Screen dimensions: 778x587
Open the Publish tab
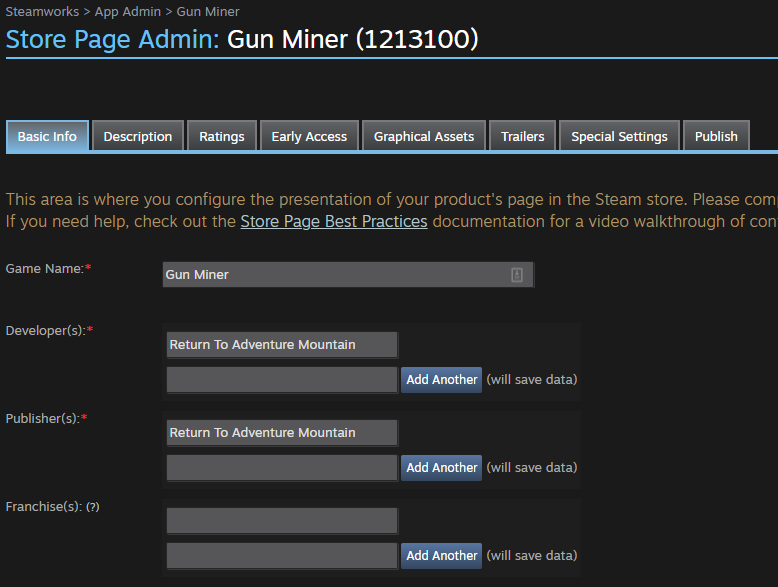pos(716,136)
